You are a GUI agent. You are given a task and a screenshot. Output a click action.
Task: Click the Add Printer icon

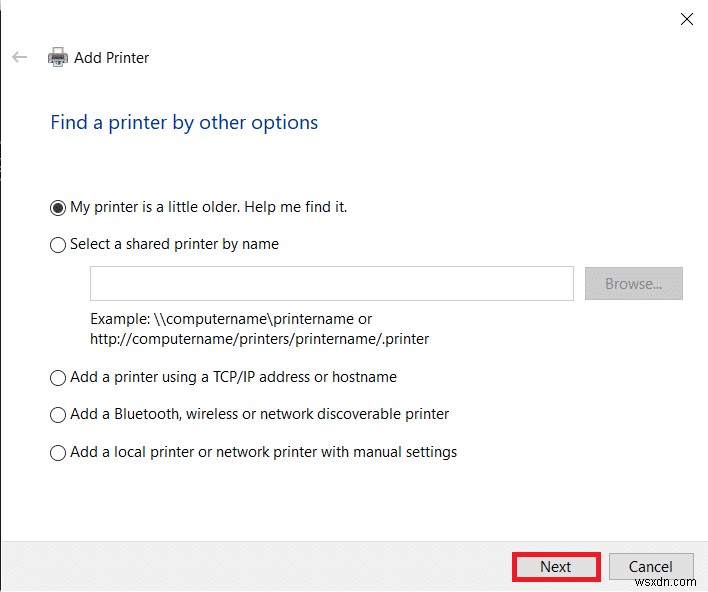point(58,57)
